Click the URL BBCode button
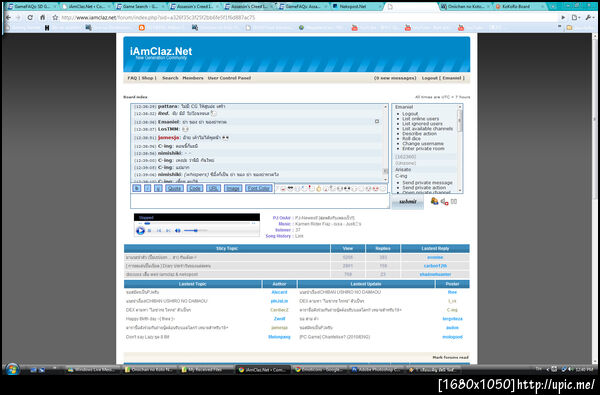The height and width of the screenshot is (395, 600). point(213,188)
